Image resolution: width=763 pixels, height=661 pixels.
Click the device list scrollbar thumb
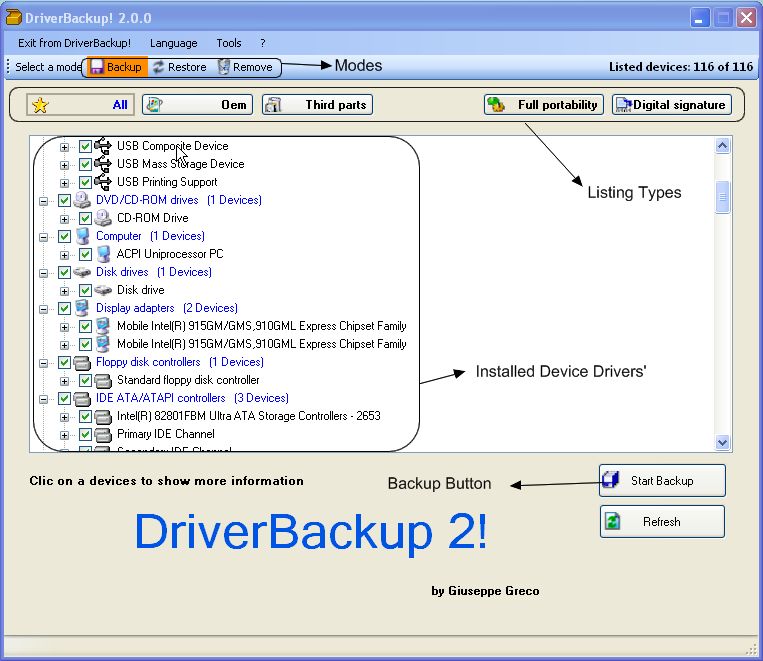tap(723, 197)
